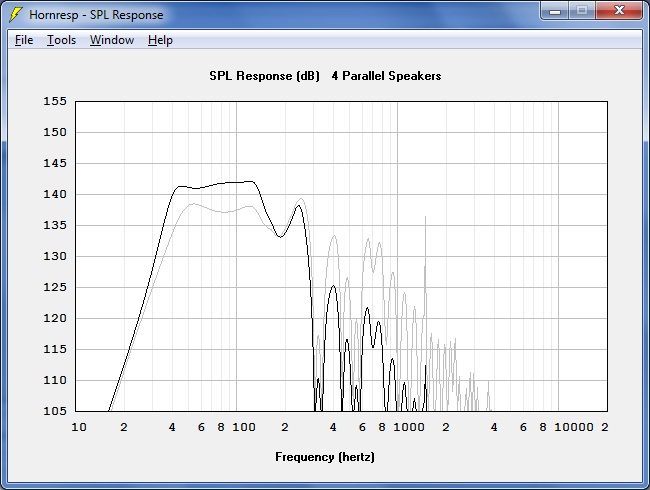The image size is (650, 490).
Task: Click the 140 dB y-axis label
Action: click(x=55, y=194)
